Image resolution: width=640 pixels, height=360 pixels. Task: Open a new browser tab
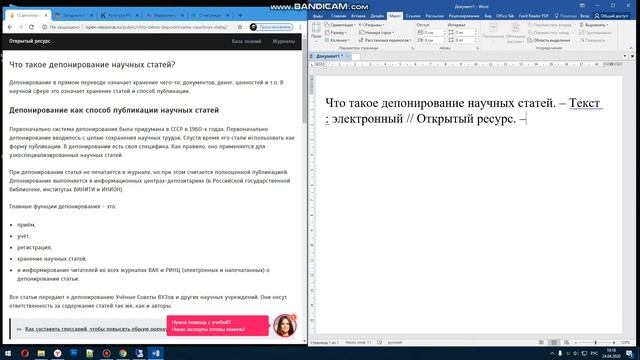coord(240,15)
